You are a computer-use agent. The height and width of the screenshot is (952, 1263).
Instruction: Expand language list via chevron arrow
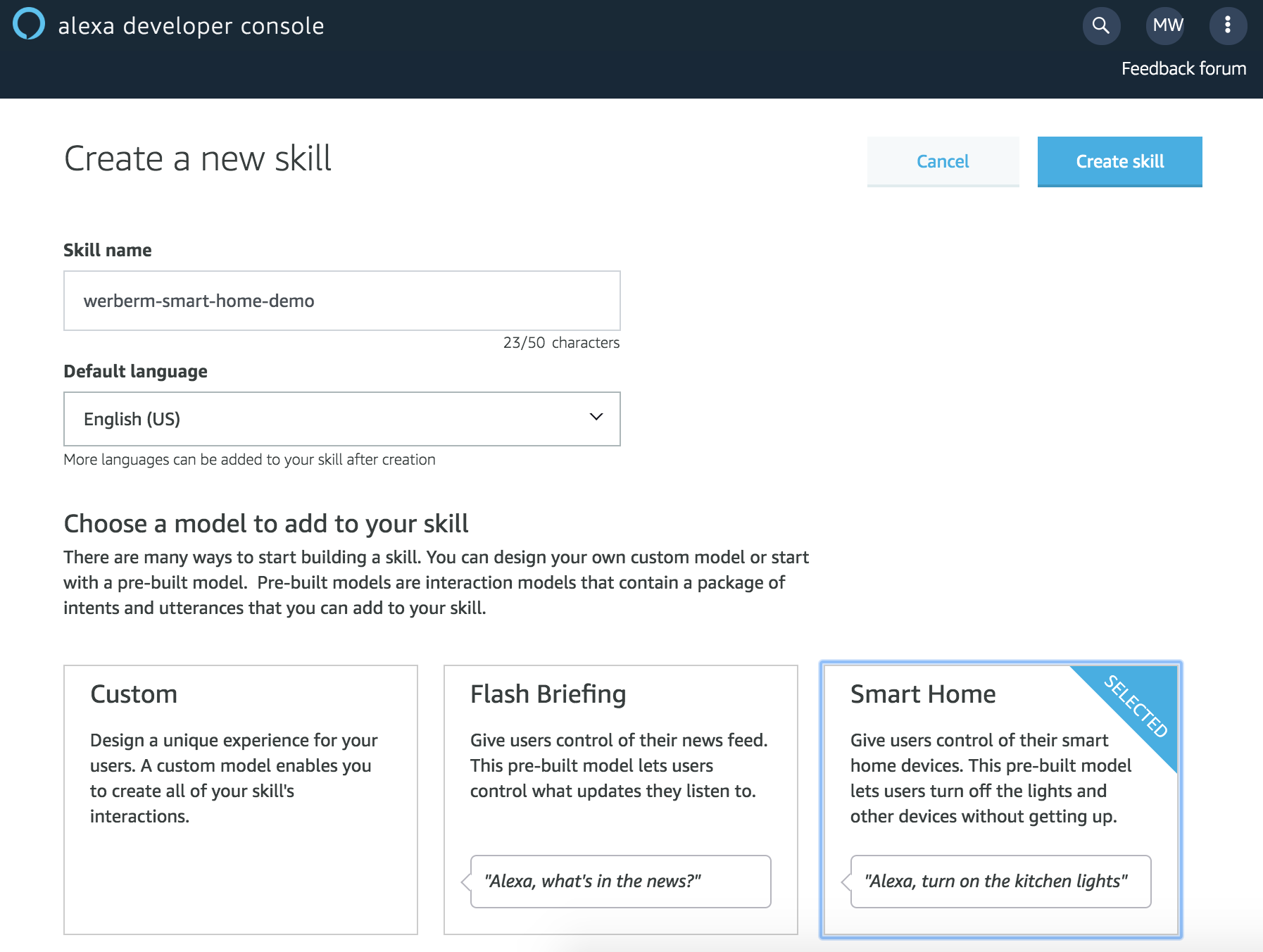(596, 417)
